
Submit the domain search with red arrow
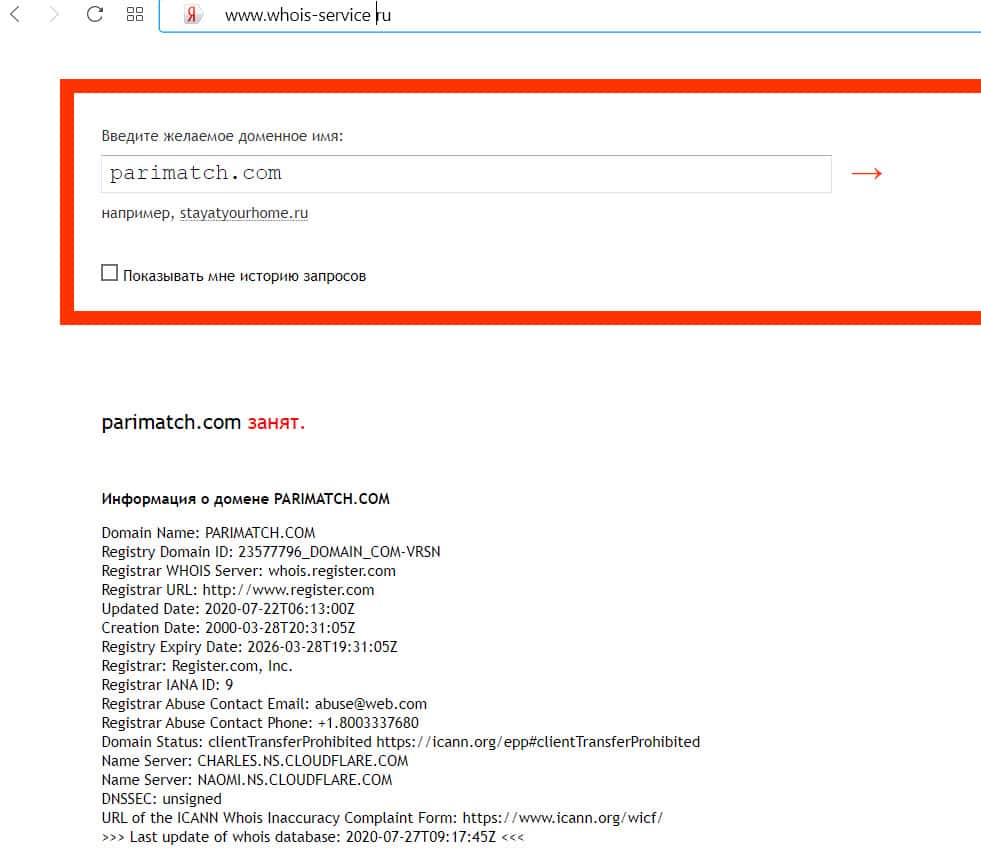pyautogui.click(x=867, y=173)
